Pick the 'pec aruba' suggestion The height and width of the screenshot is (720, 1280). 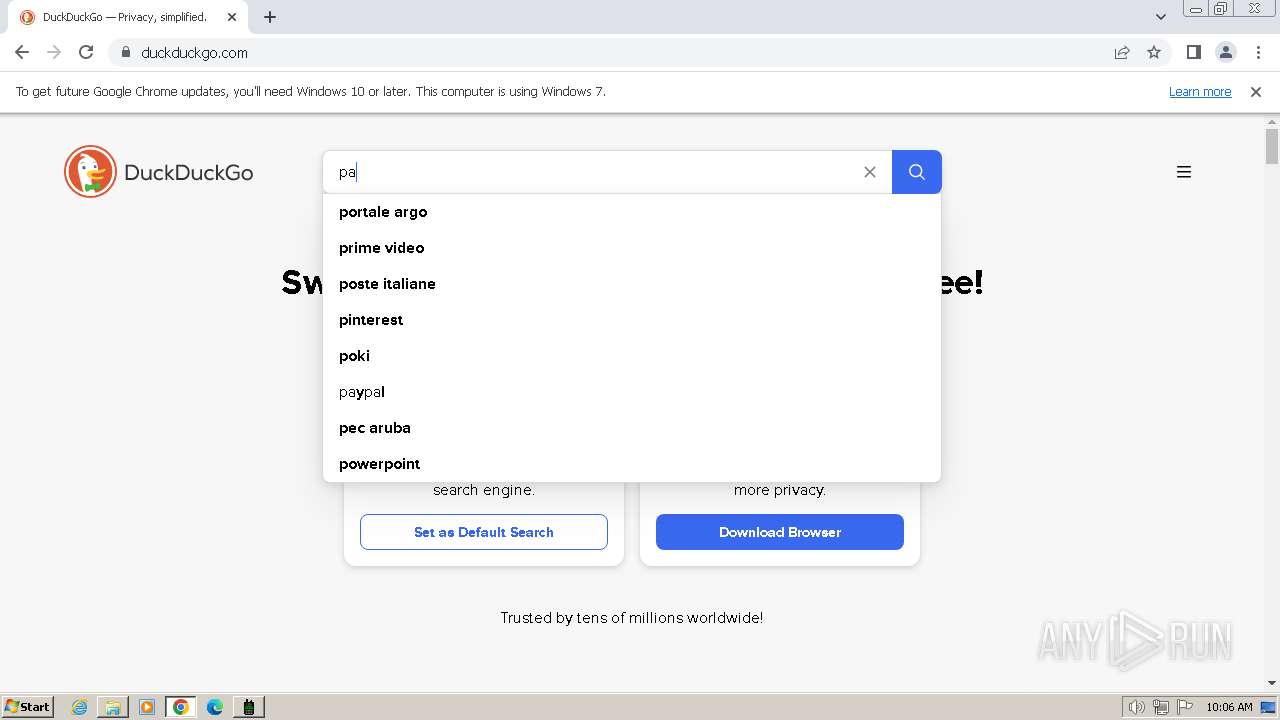tap(632, 428)
